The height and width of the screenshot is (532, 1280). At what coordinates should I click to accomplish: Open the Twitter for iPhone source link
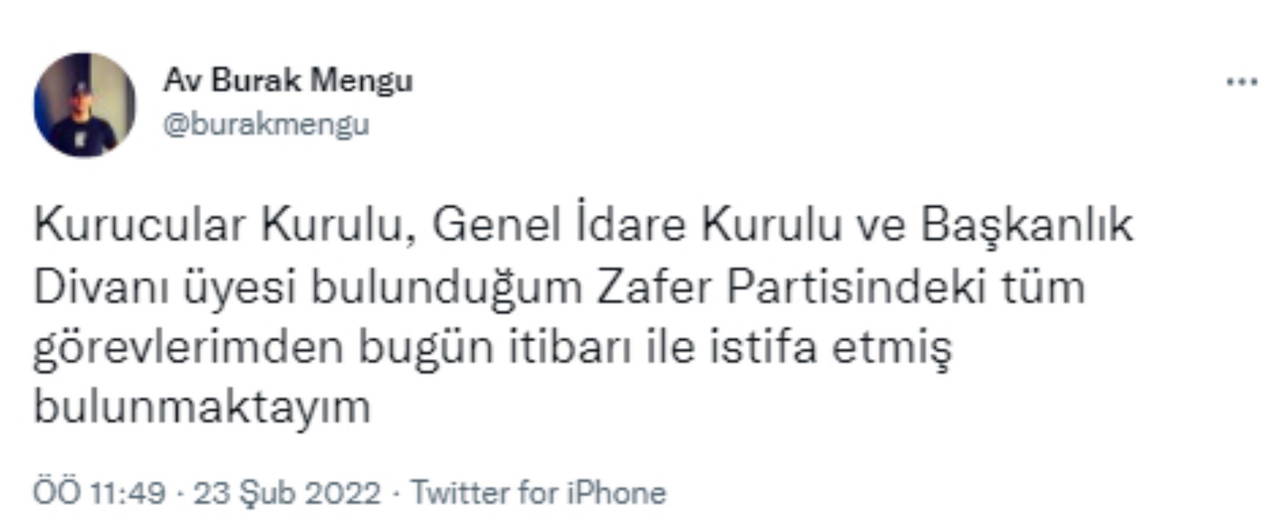[539, 493]
